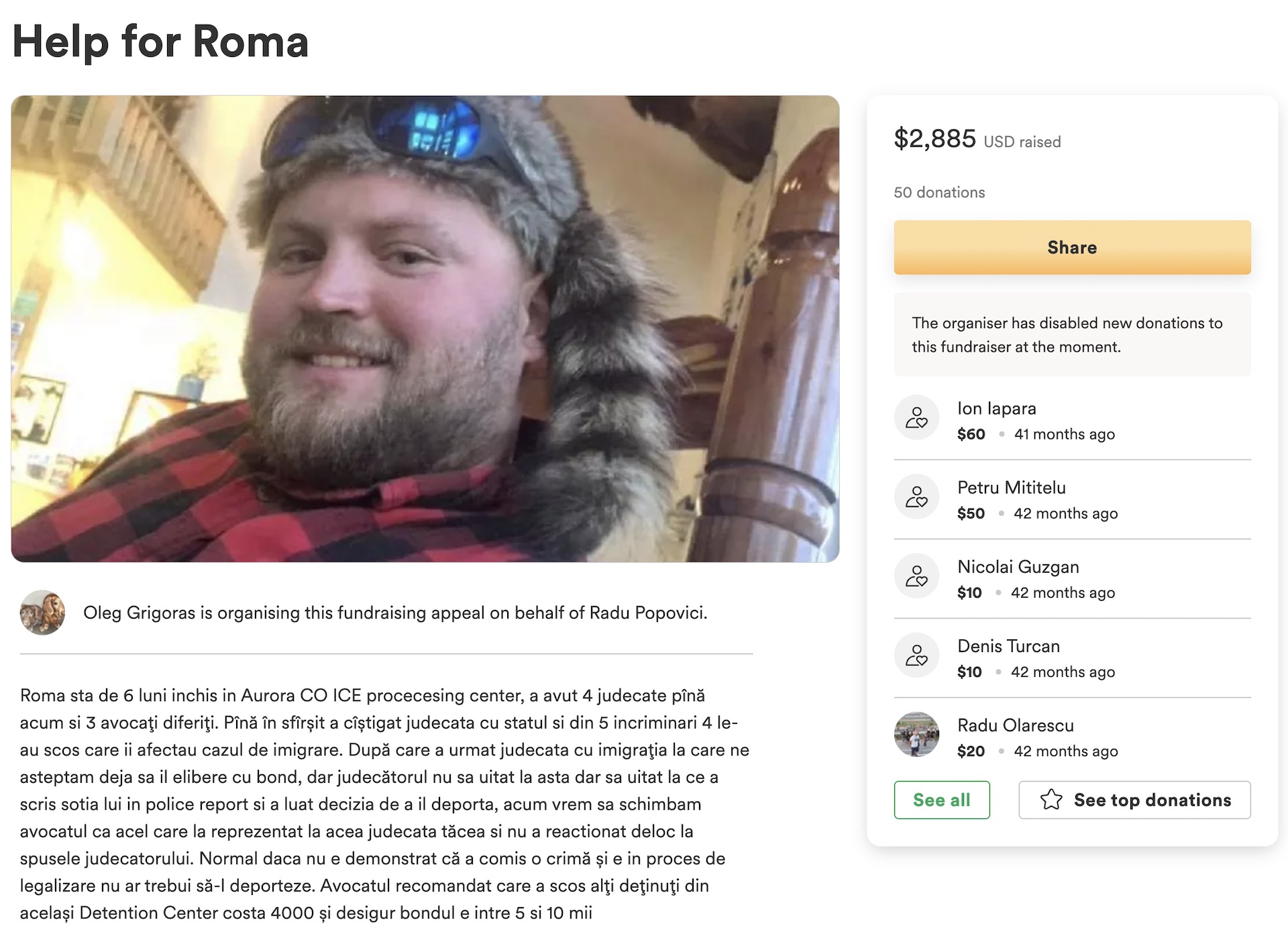The width and height of the screenshot is (1288, 950).
Task: Click the 50 donations count
Action: tap(939, 193)
